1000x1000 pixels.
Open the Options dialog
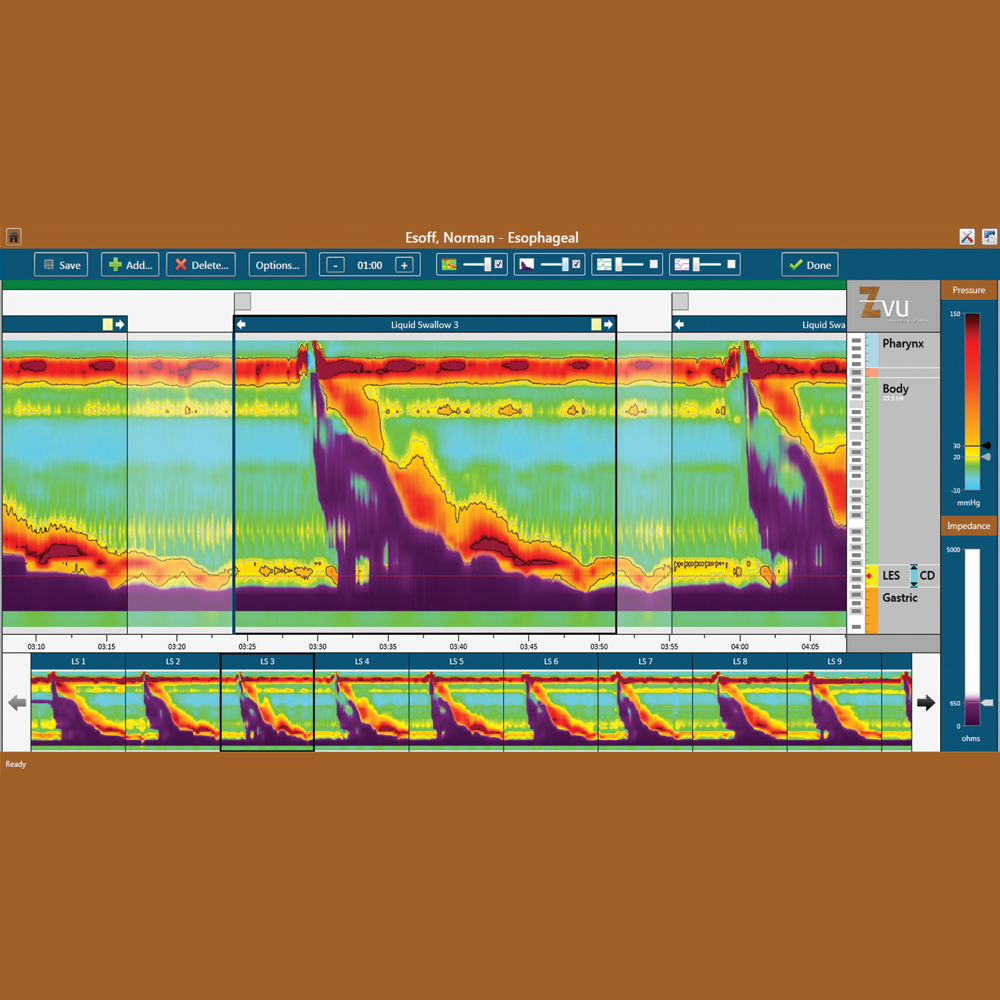[277, 264]
